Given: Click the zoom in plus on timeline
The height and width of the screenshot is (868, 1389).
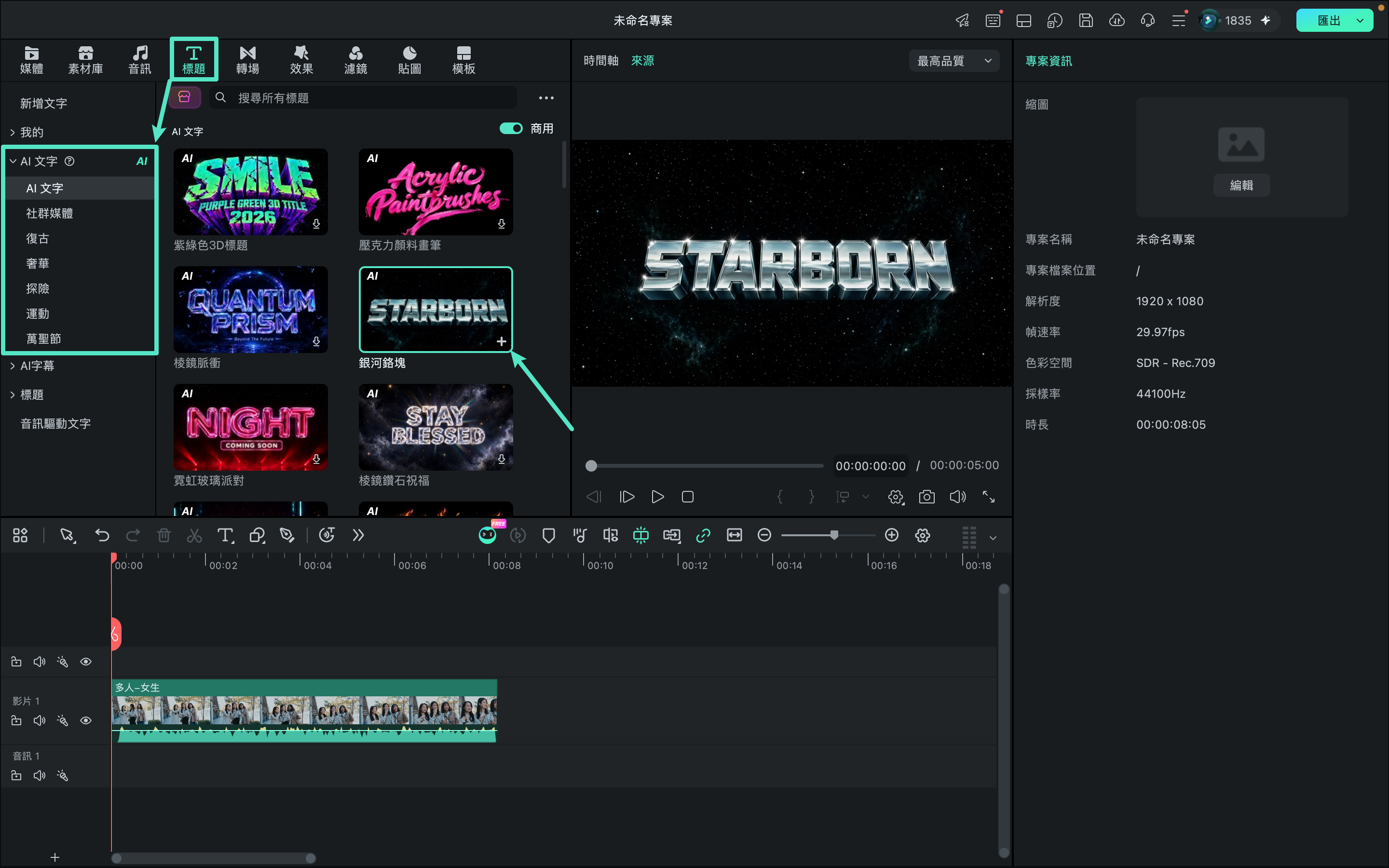Looking at the screenshot, I should click(891, 535).
